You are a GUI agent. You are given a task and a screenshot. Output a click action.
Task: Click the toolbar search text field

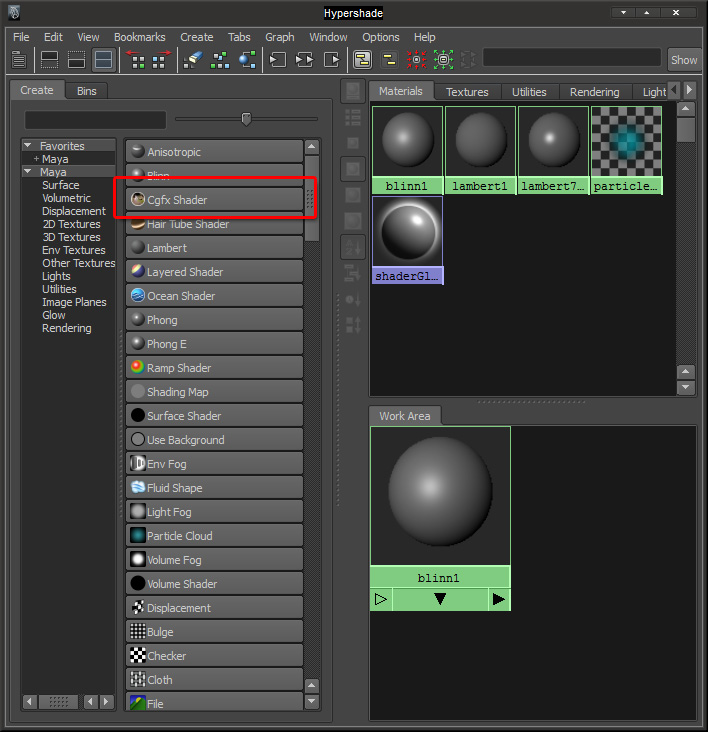coord(572,58)
